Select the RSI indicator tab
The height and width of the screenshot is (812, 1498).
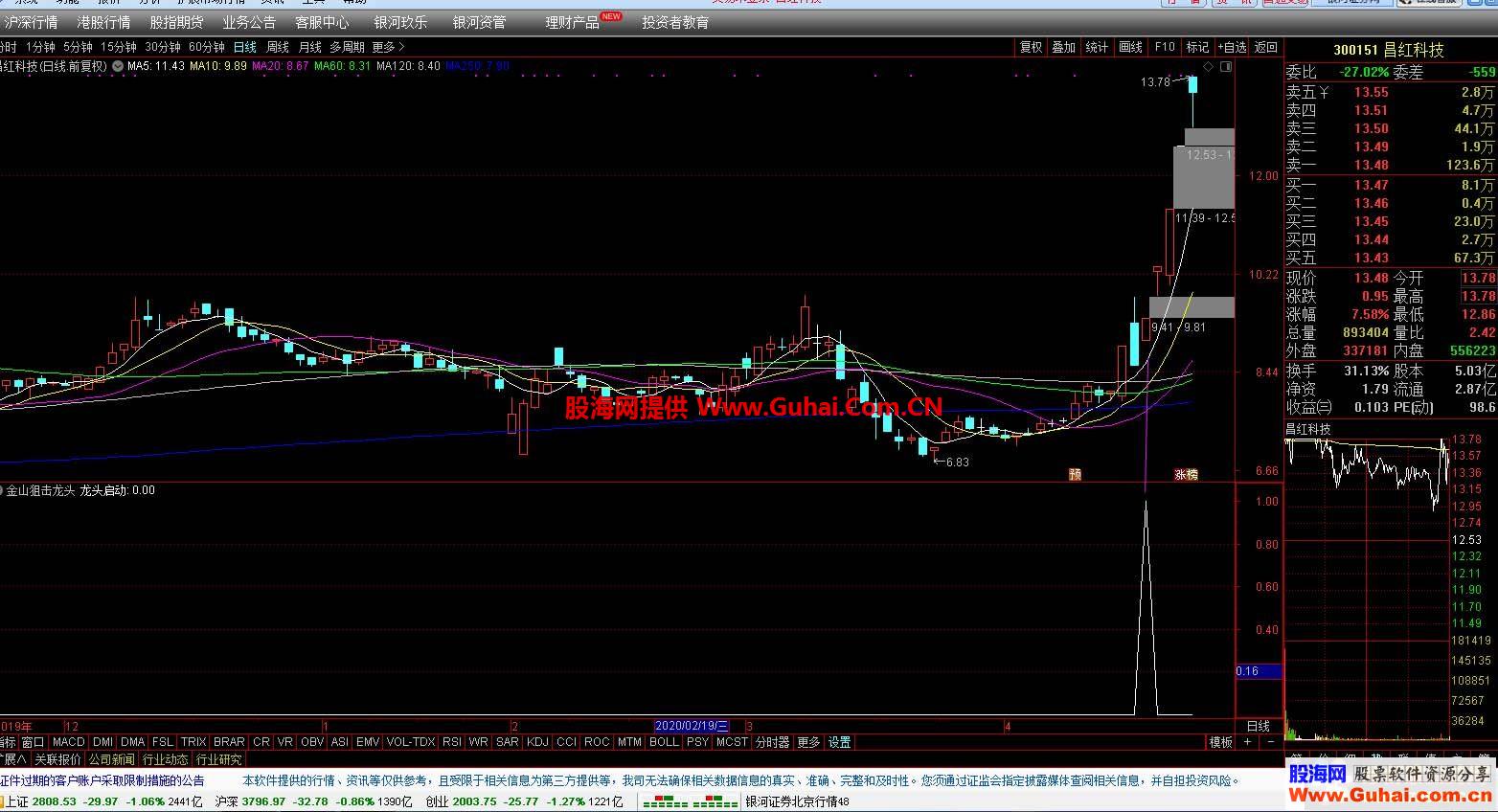[452, 742]
